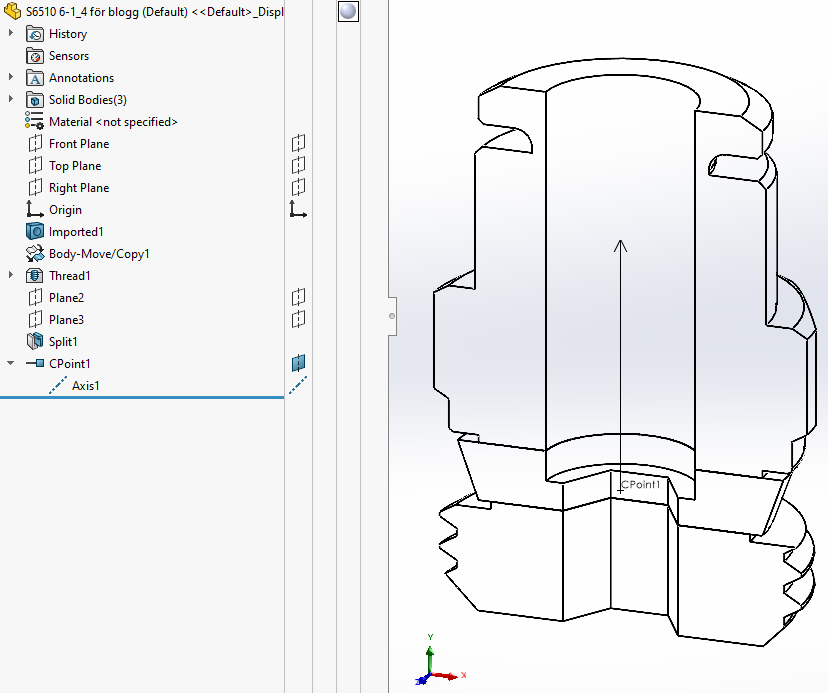Expand the Thread1 feature
This screenshot has height=693, width=828.
[11, 276]
